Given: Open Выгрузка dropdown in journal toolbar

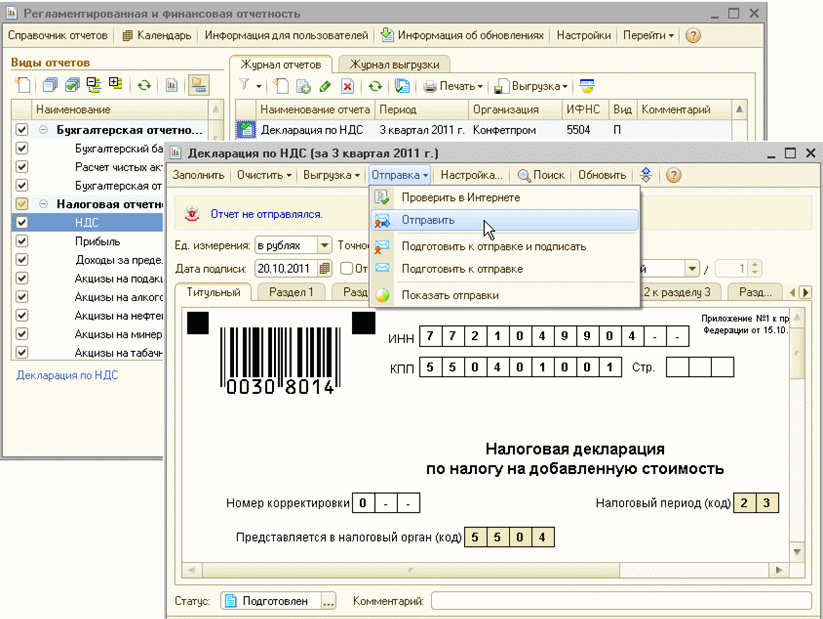Looking at the screenshot, I should [x=531, y=86].
